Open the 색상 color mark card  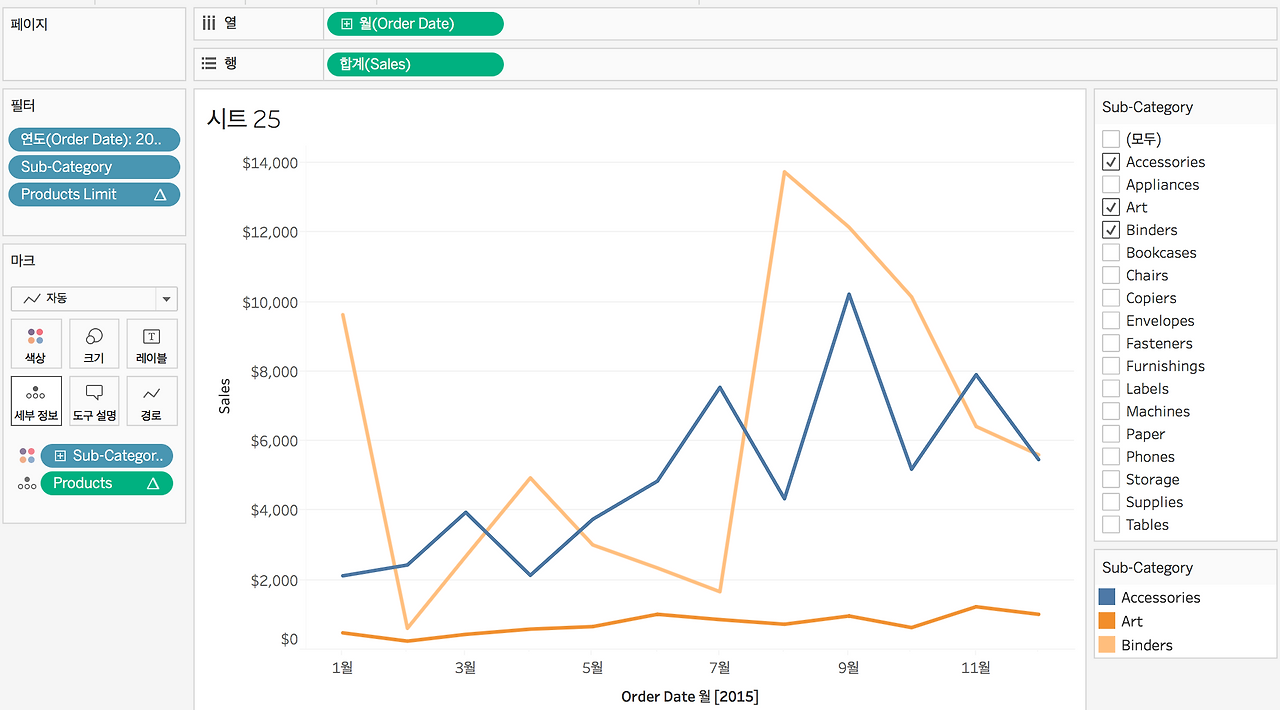coord(36,344)
